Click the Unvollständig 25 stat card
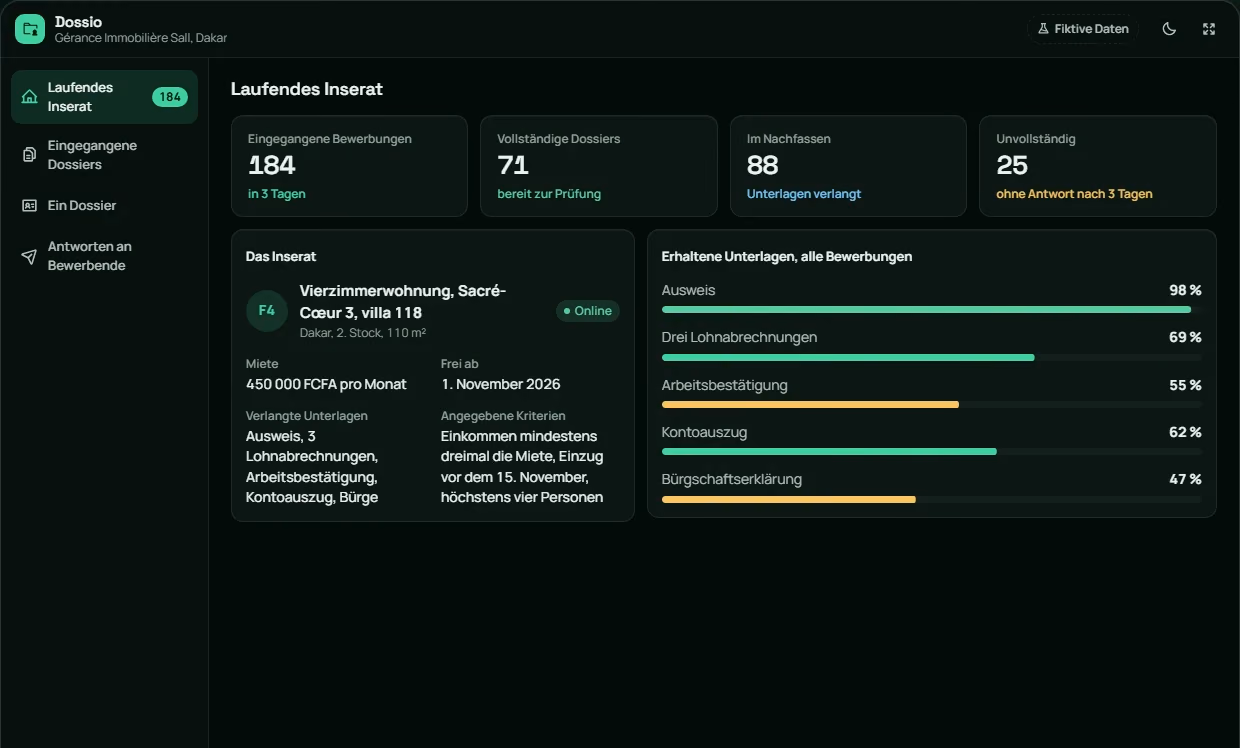The height and width of the screenshot is (748, 1240). 1098,166
